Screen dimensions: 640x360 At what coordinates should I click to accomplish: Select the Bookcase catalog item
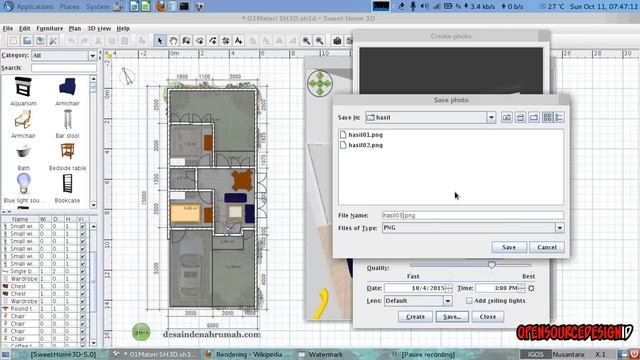coord(67,188)
